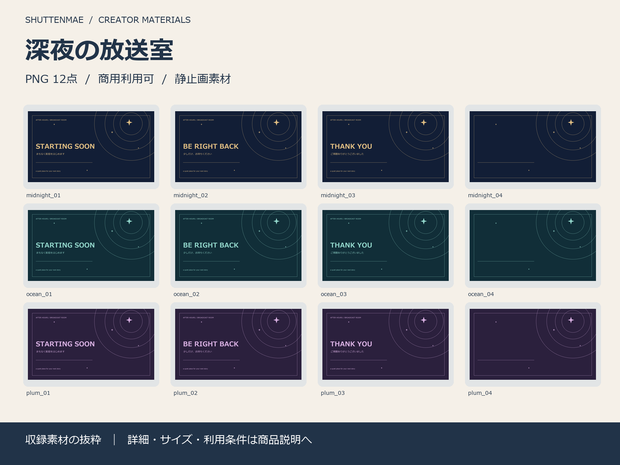Screen dimensions: 620x465
Task: Pick the blank ocean_04 thumbnail
Action: pos(533,245)
